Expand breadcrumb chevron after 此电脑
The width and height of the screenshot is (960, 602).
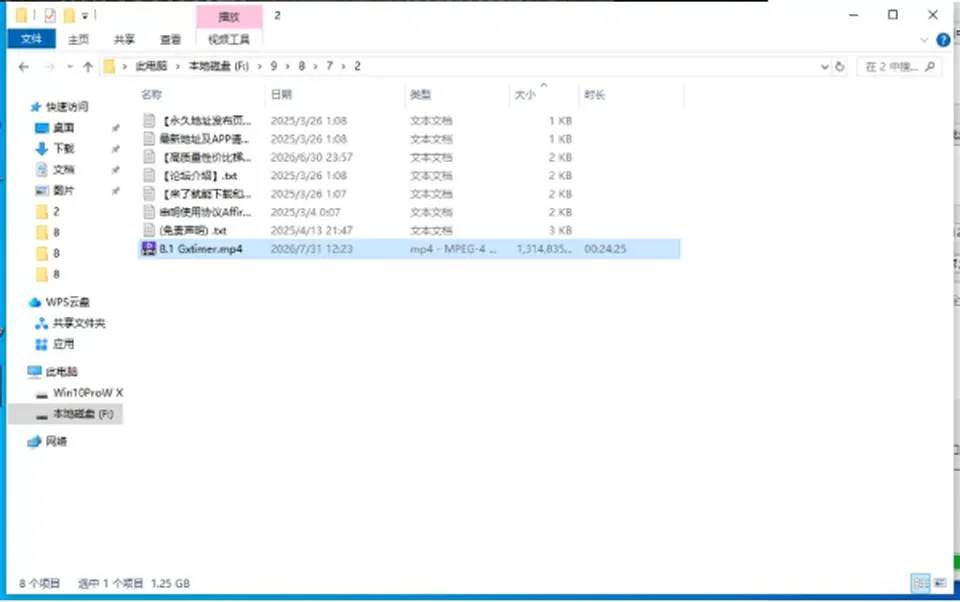pyautogui.click(x=178, y=66)
